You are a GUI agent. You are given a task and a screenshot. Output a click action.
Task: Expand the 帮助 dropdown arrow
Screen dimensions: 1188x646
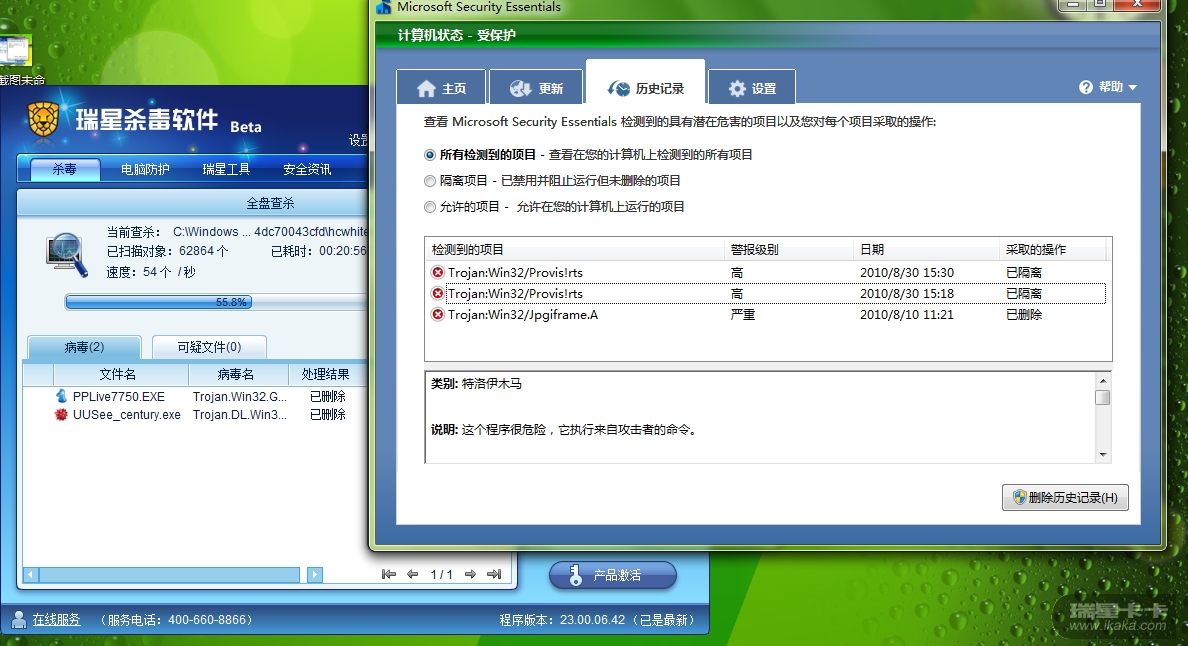coord(1133,88)
